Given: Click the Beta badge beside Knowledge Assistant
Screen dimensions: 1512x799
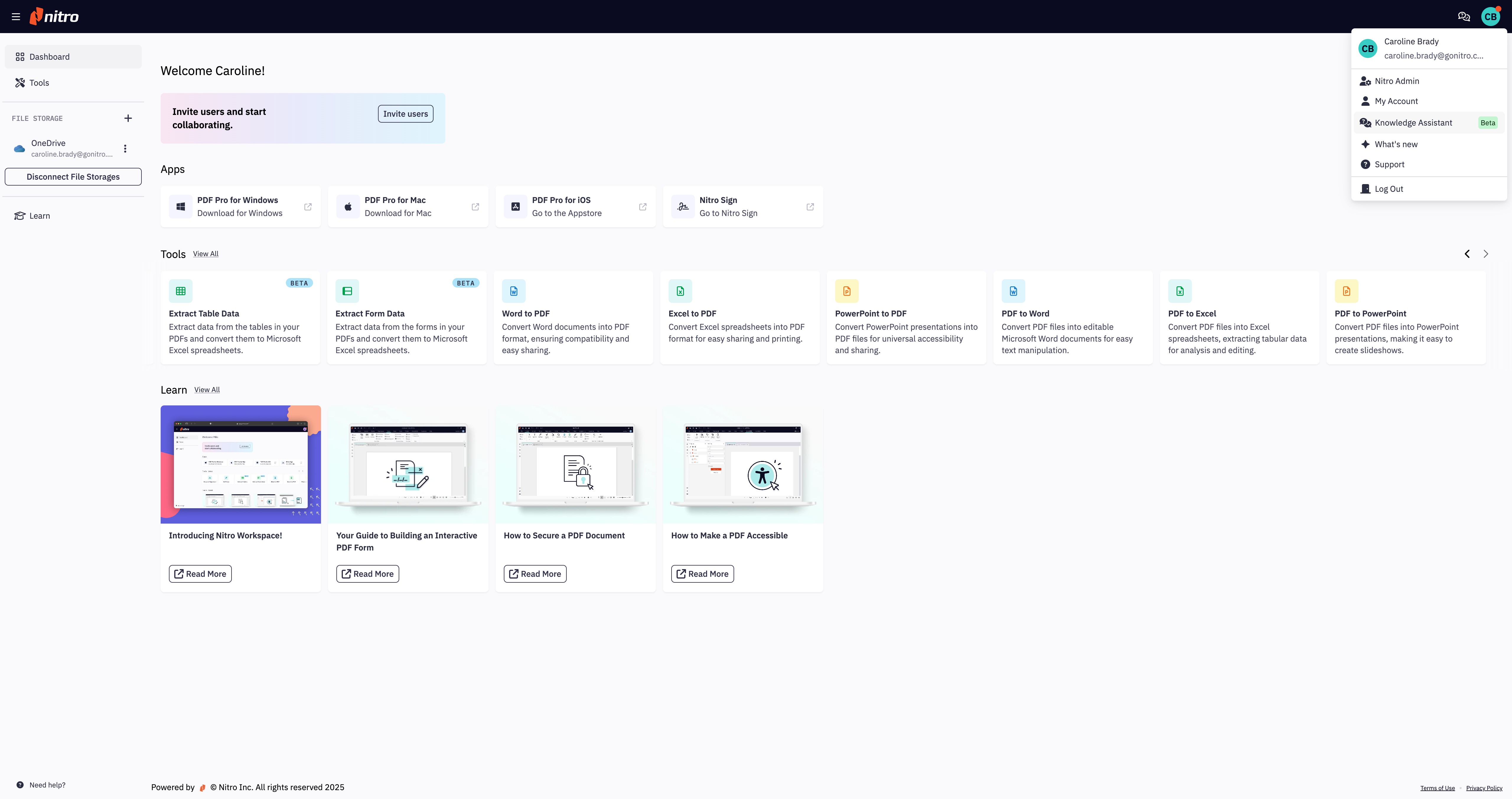Looking at the screenshot, I should (x=1487, y=123).
